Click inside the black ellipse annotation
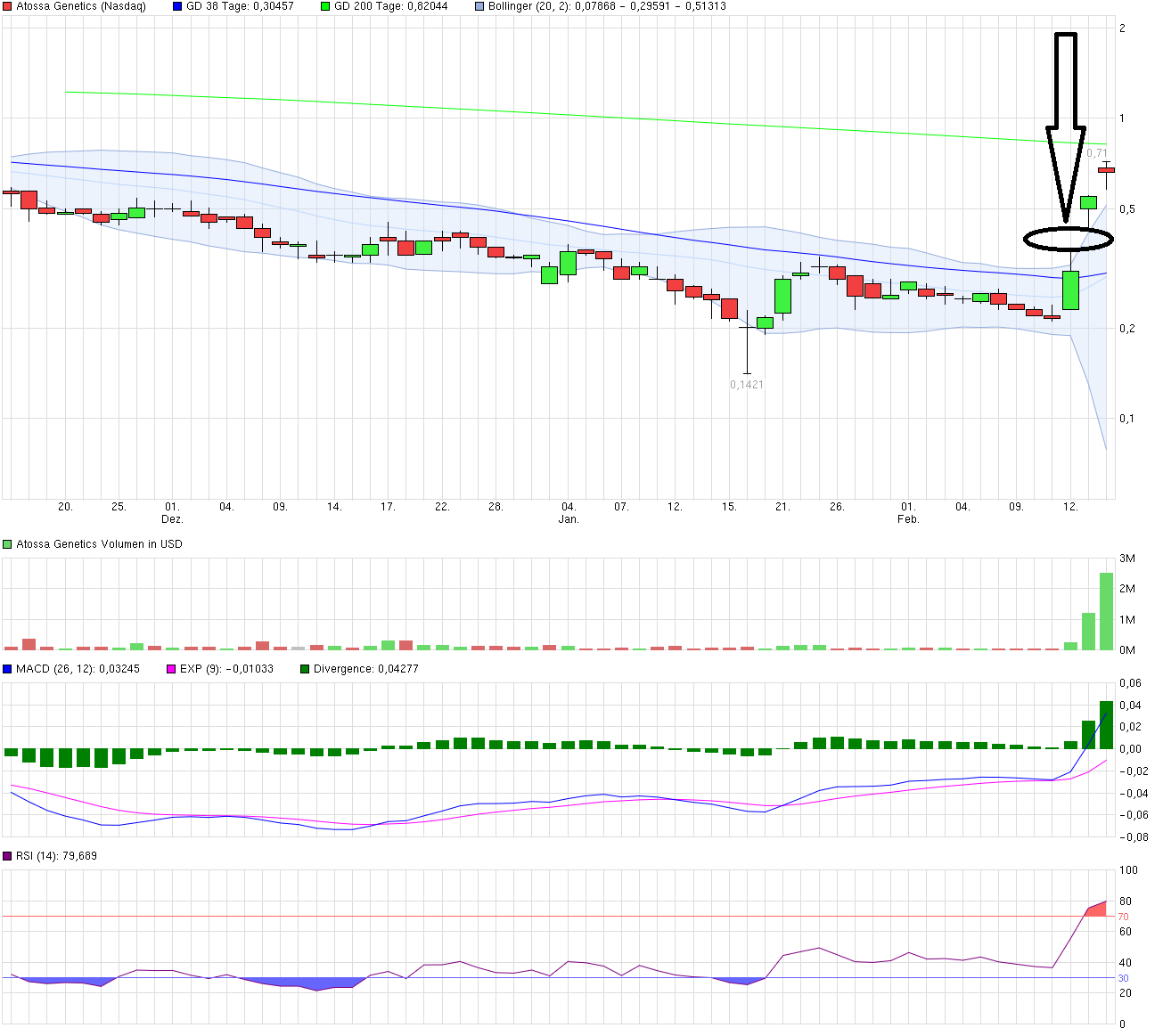This screenshot has height=1036, width=1163. pos(1068,239)
